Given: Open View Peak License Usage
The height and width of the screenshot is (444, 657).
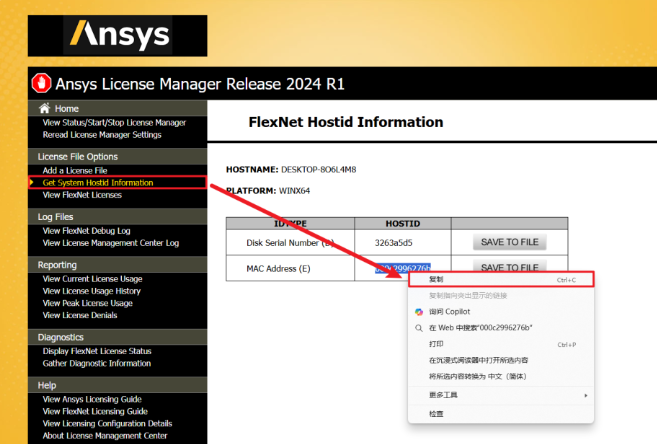Looking at the screenshot, I should click(88, 303).
